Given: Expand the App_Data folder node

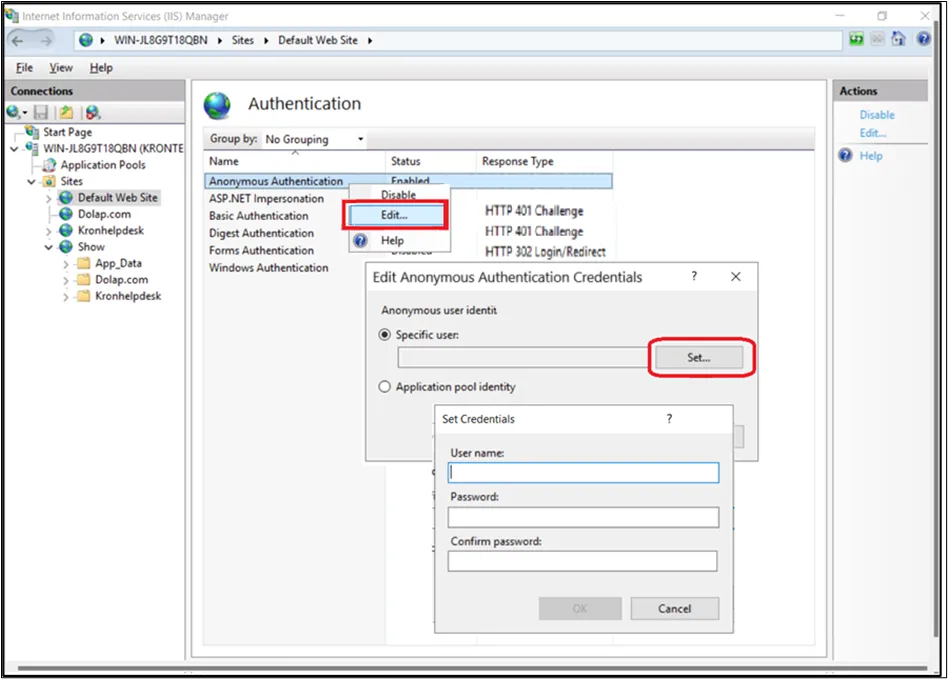Looking at the screenshot, I should pos(65,264).
